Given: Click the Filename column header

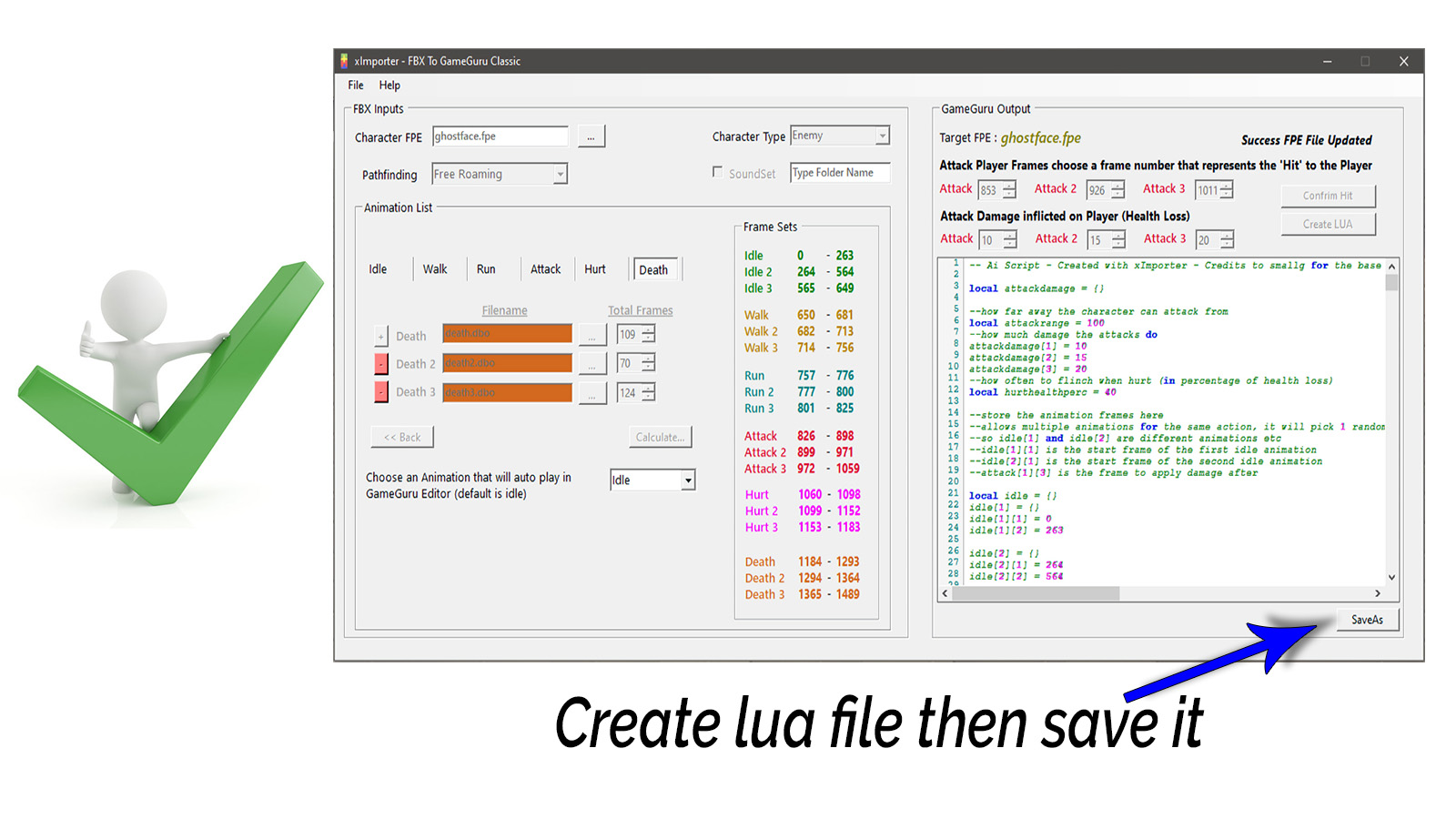Looking at the screenshot, I should (x=505, y=310).
